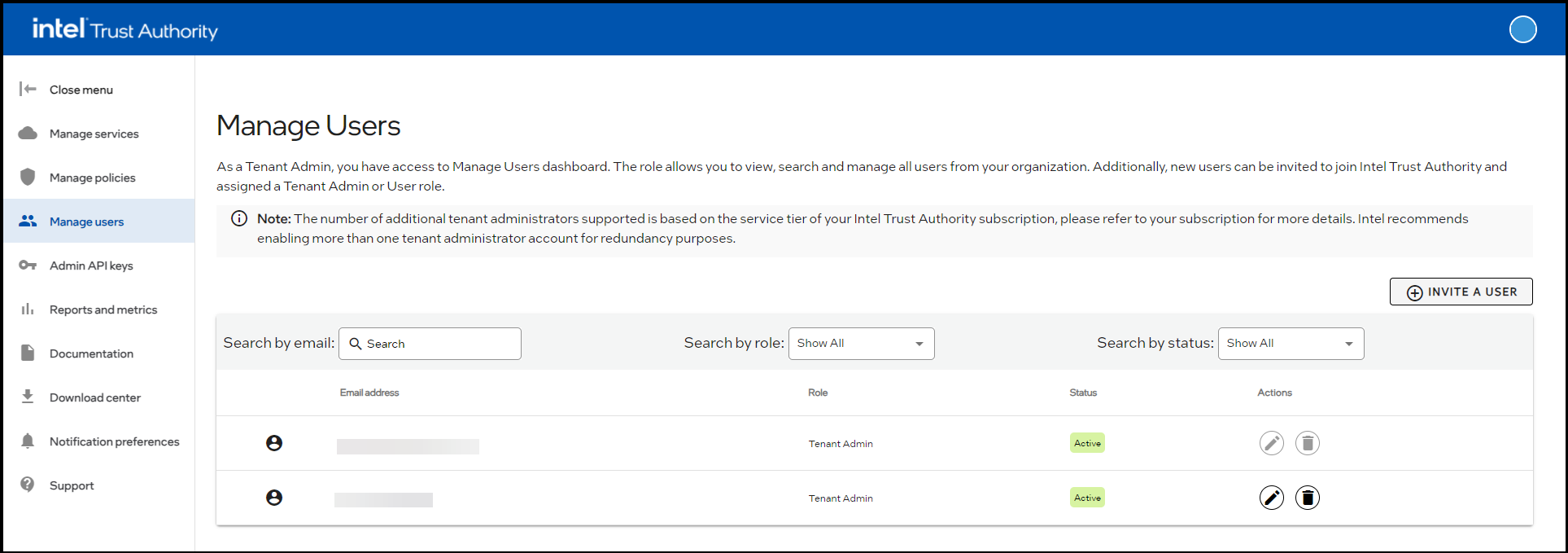
Task: Open the profile avatar in the header
Action: (1522, 29)
